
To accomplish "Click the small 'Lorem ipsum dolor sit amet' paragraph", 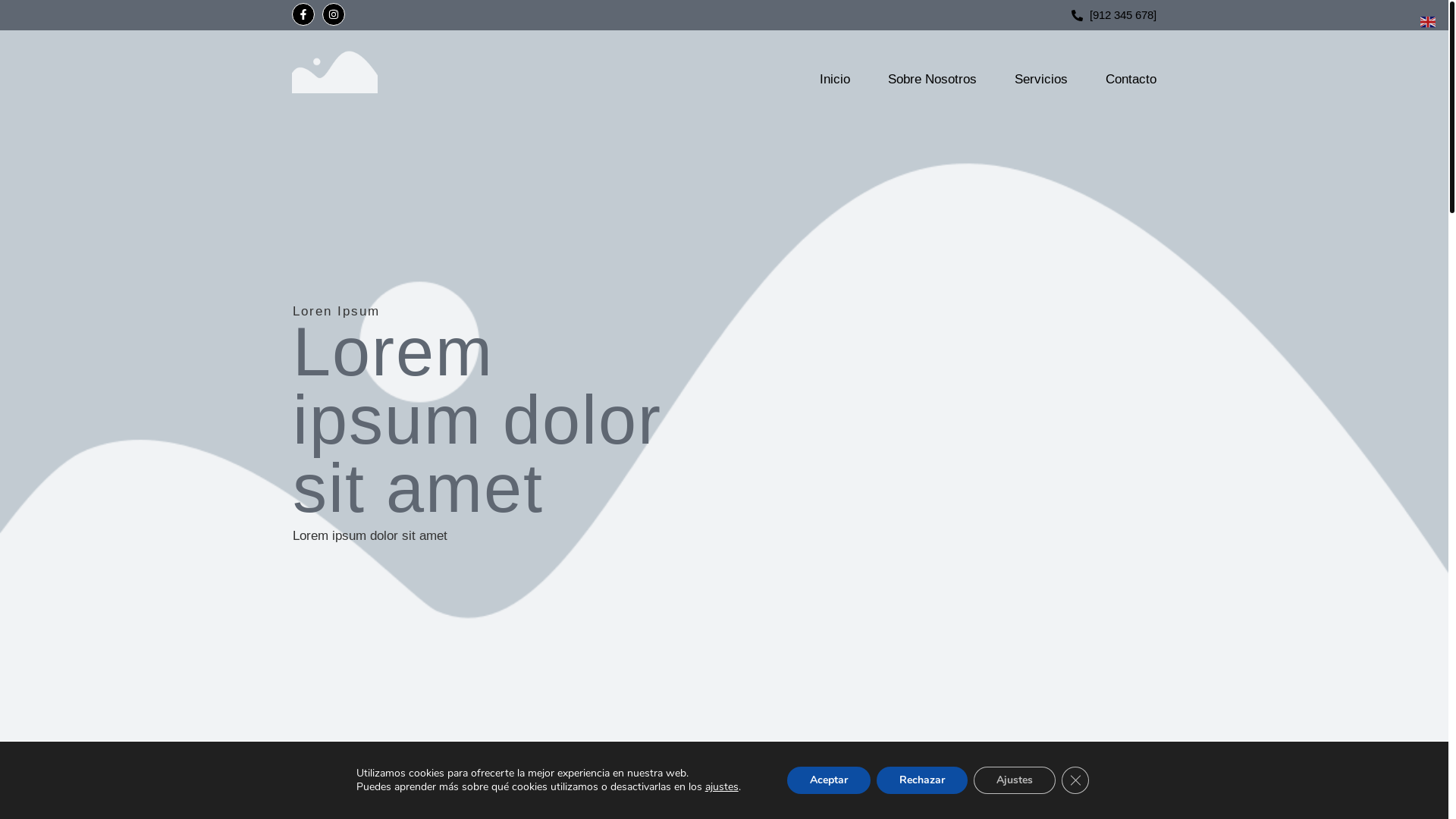I will pyautogui.click(x=370, y=536).
